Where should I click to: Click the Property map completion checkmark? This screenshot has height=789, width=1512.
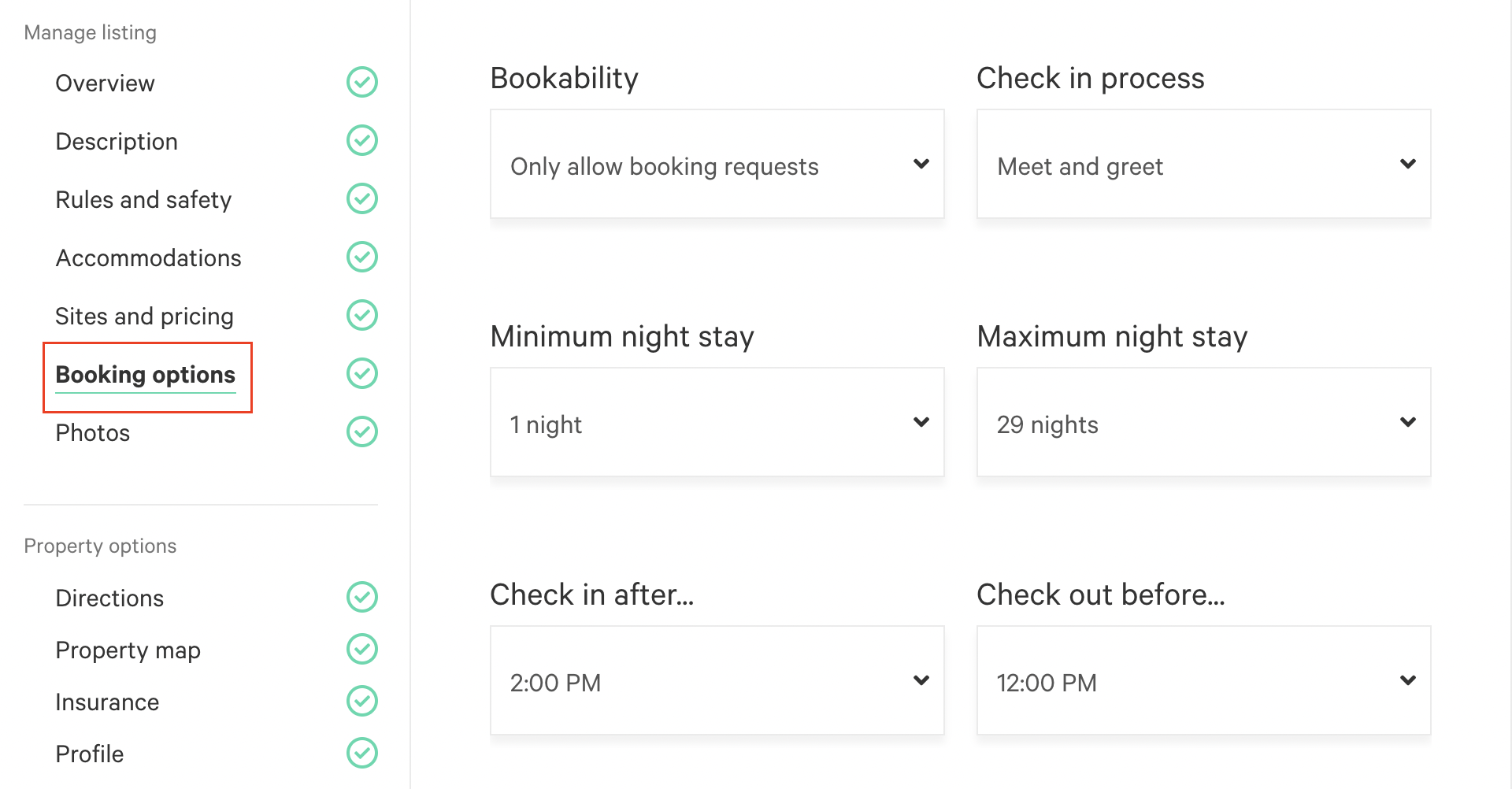click(362, 649)
